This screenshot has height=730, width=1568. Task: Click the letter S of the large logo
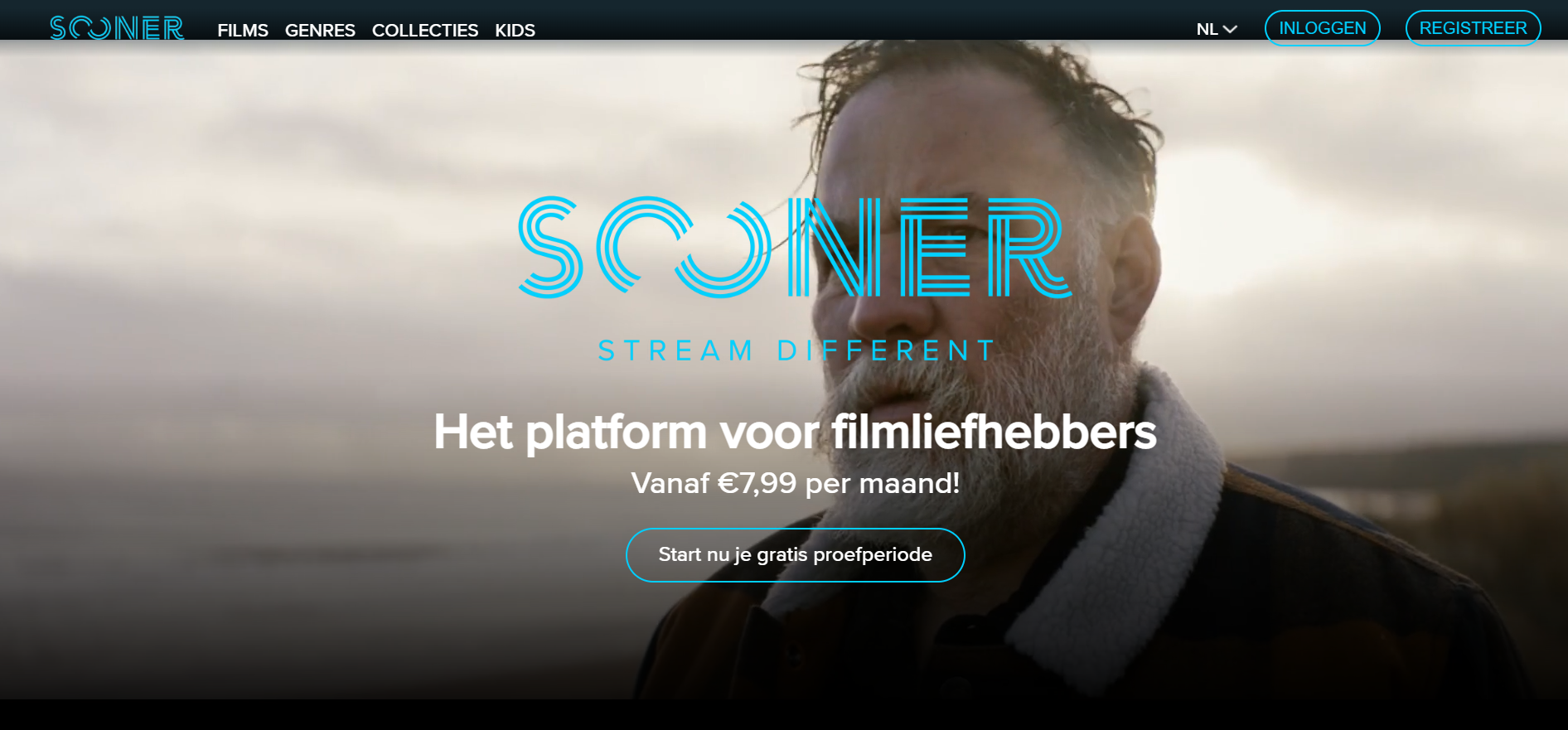point(549,247)
